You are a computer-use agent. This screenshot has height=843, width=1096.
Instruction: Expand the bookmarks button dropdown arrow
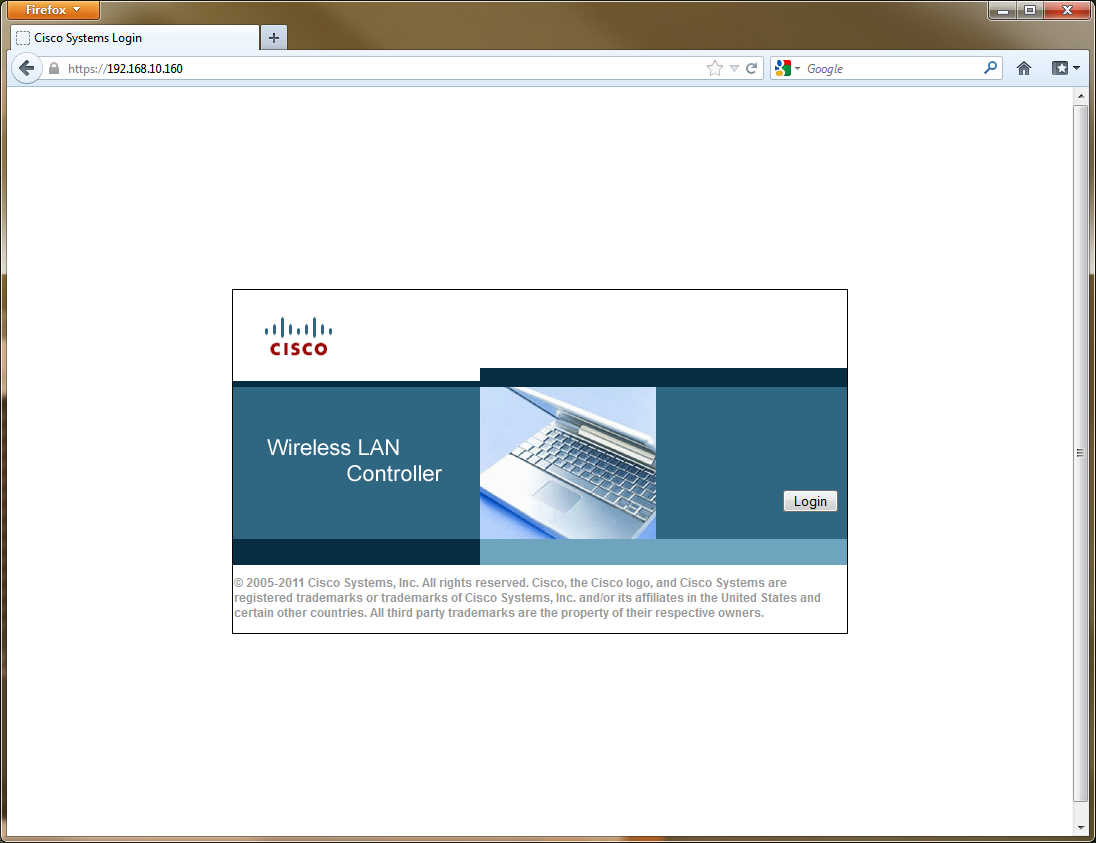point(1075,68)
